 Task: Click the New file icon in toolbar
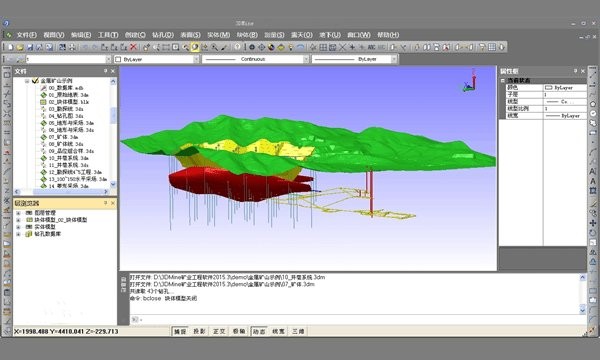point(10,47)
